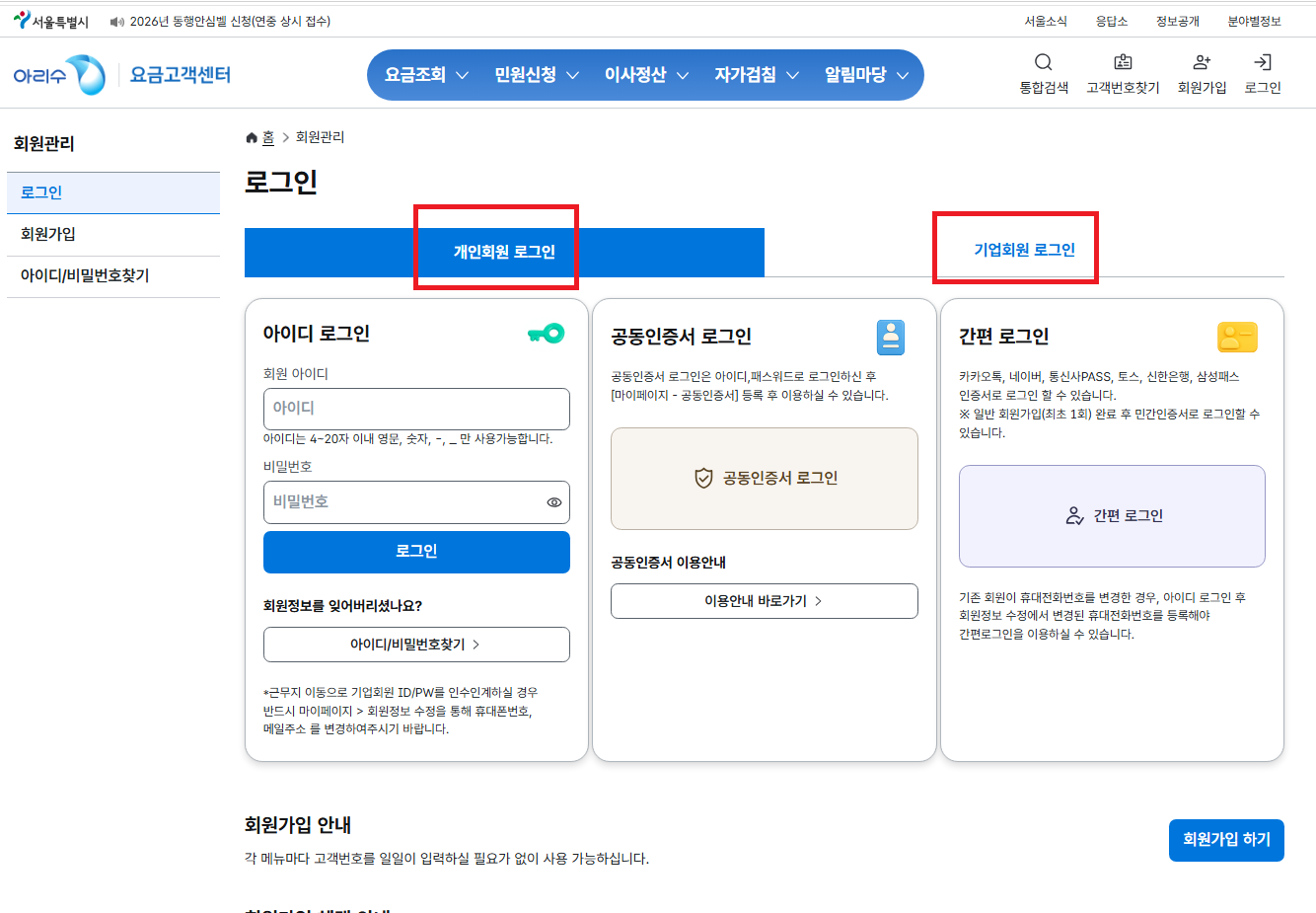Click the 회원가입 하기 button
This screenshot has width=1316, height=913.
click(1226, 840)
